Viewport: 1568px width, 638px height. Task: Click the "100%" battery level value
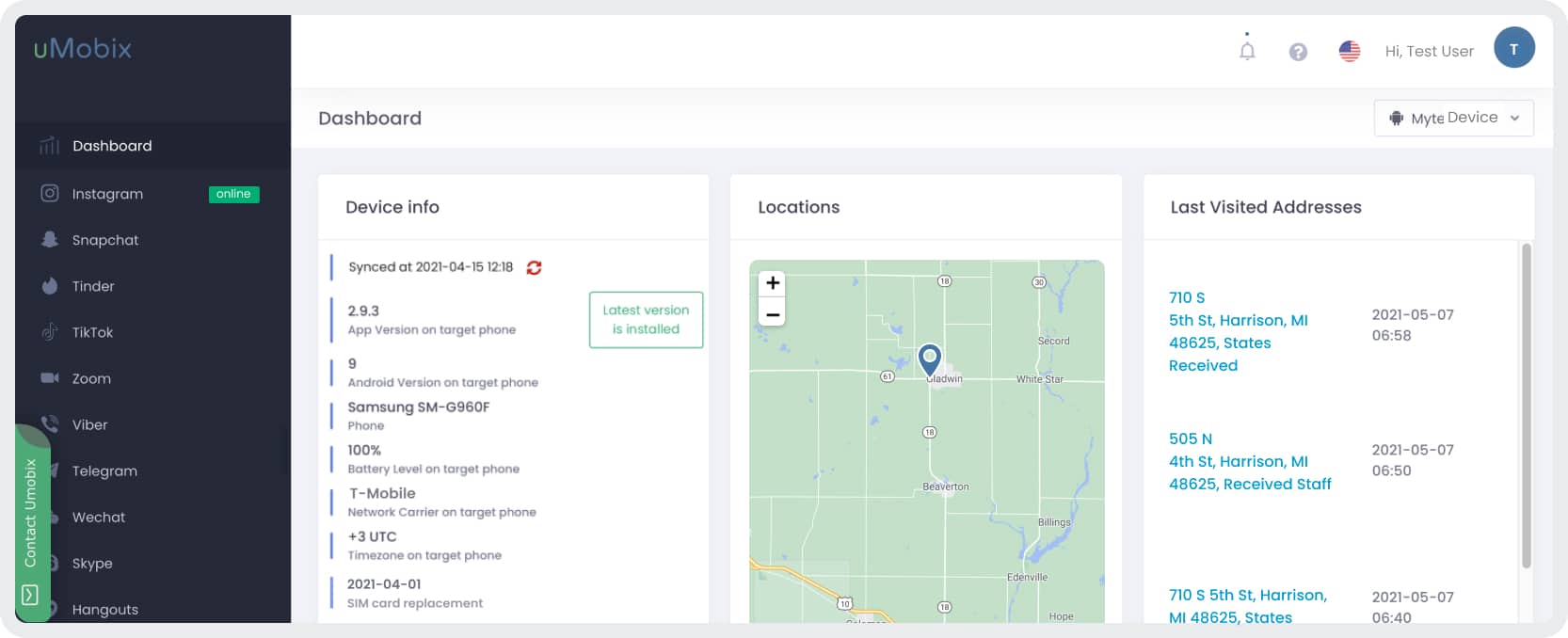pos(364,450)
